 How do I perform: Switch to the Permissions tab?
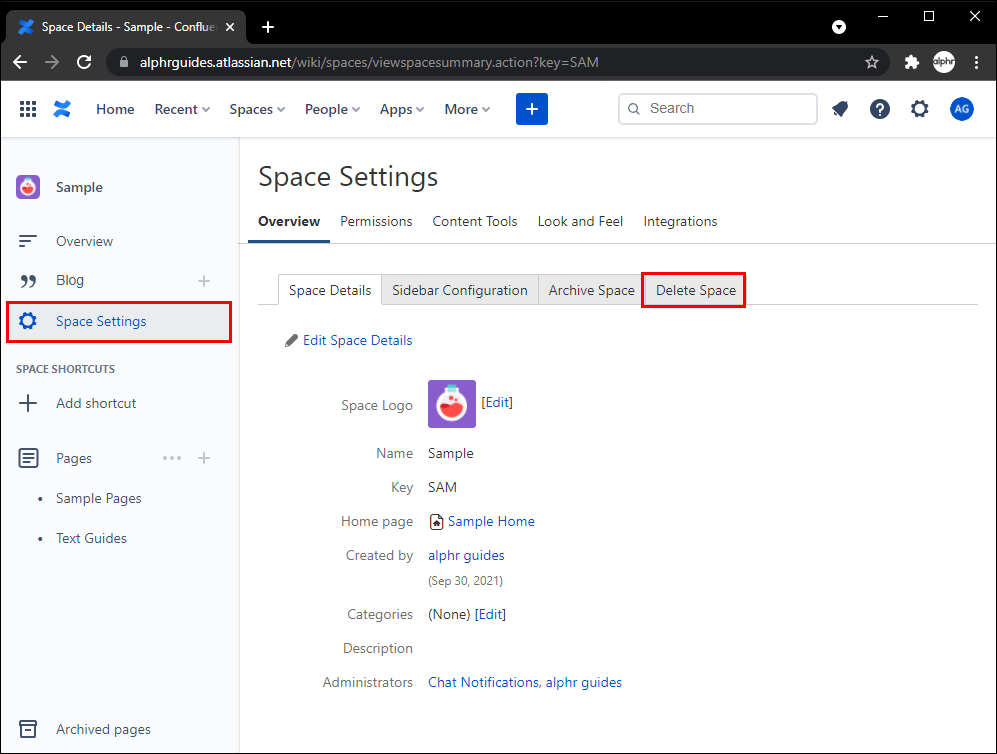pos(376,221)
